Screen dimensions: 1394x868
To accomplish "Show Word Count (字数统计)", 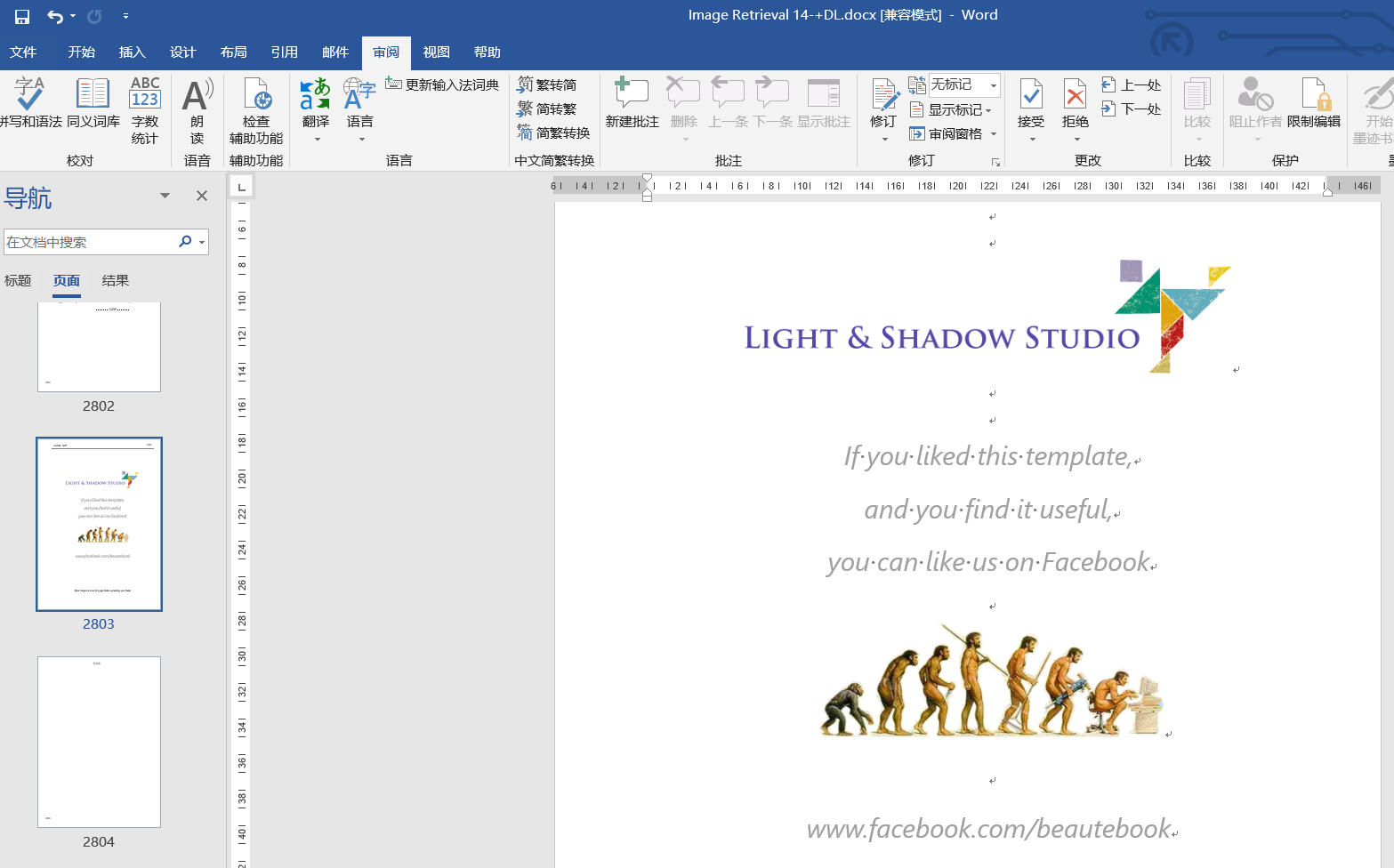I will click(x=145, y=110).
